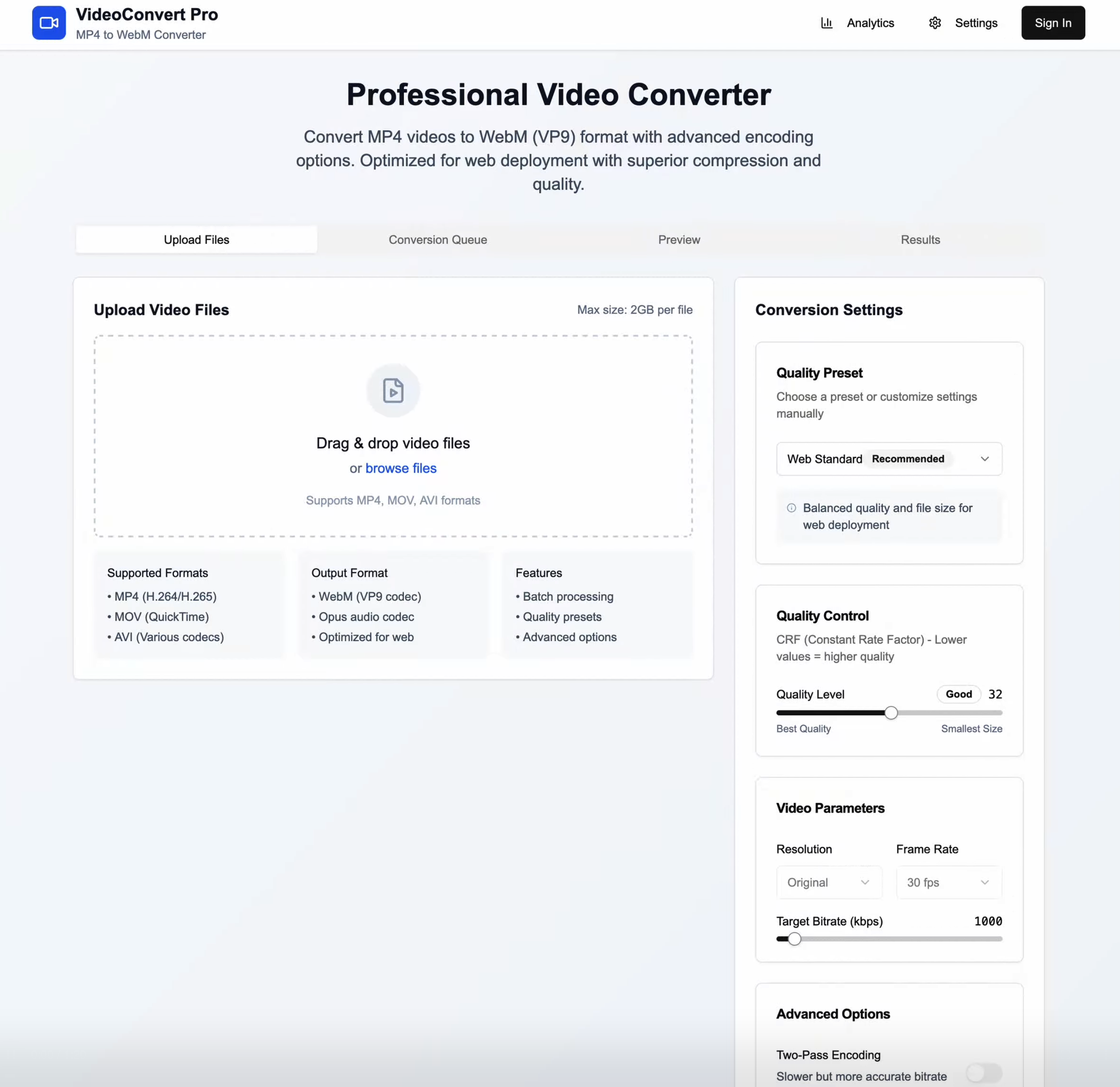Open the Preview tab
The width and height of the screenshot is (1120, 1087).
click(x=679, y=239)
